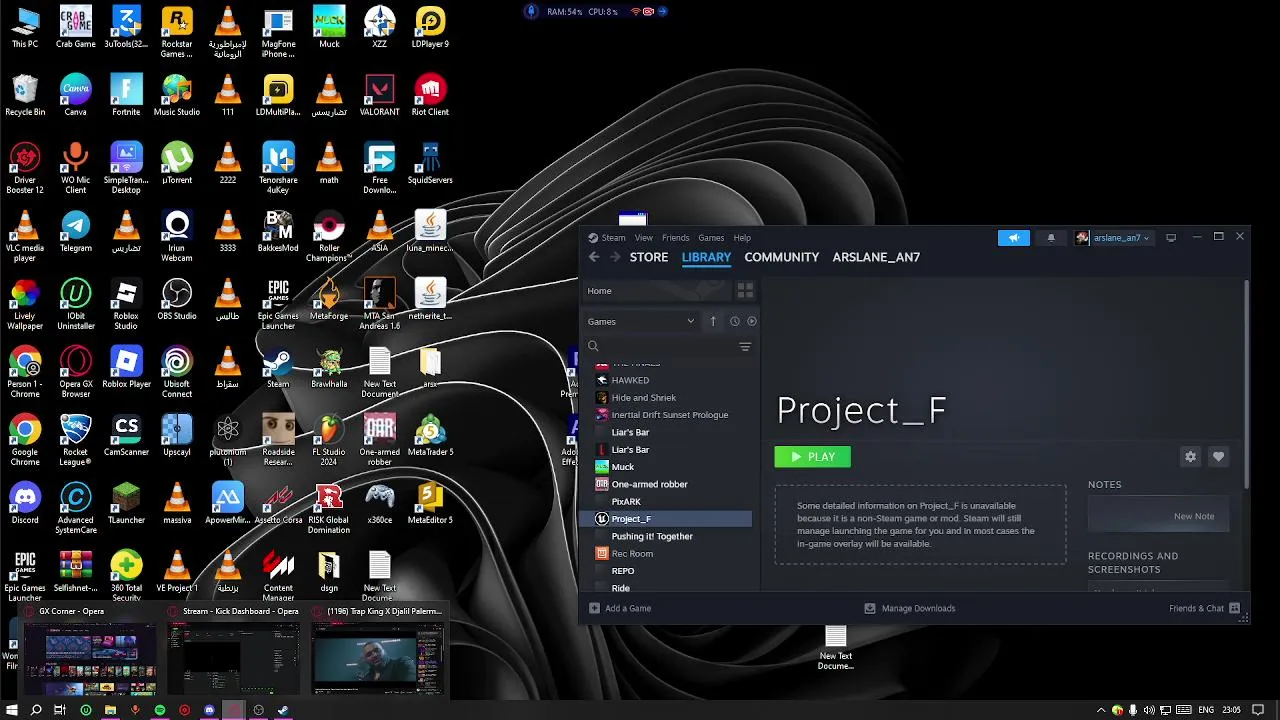Open Manage Downloads
The height and width of the screenshot is (720, 1280).
[x=910, y=608]
